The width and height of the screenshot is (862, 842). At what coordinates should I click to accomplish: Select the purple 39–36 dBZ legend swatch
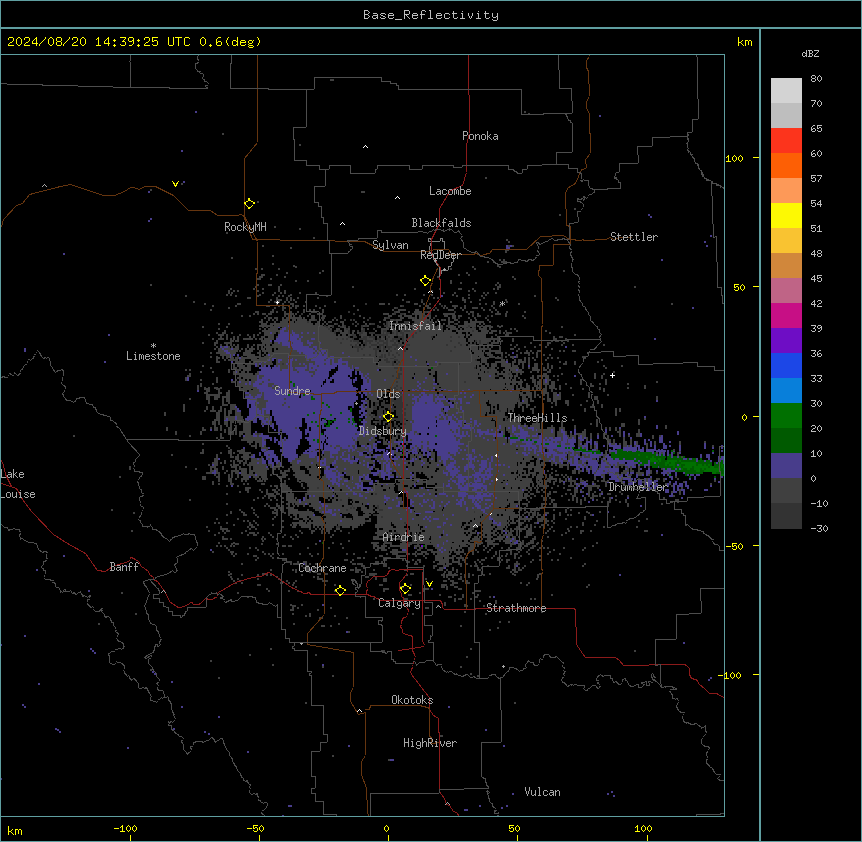[786, 341]
